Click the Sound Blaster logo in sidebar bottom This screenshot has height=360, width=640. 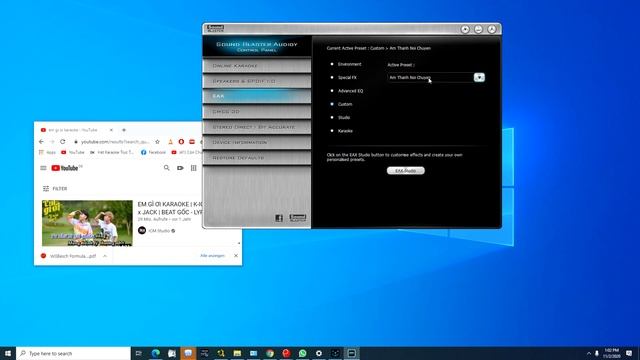(298, 218)
